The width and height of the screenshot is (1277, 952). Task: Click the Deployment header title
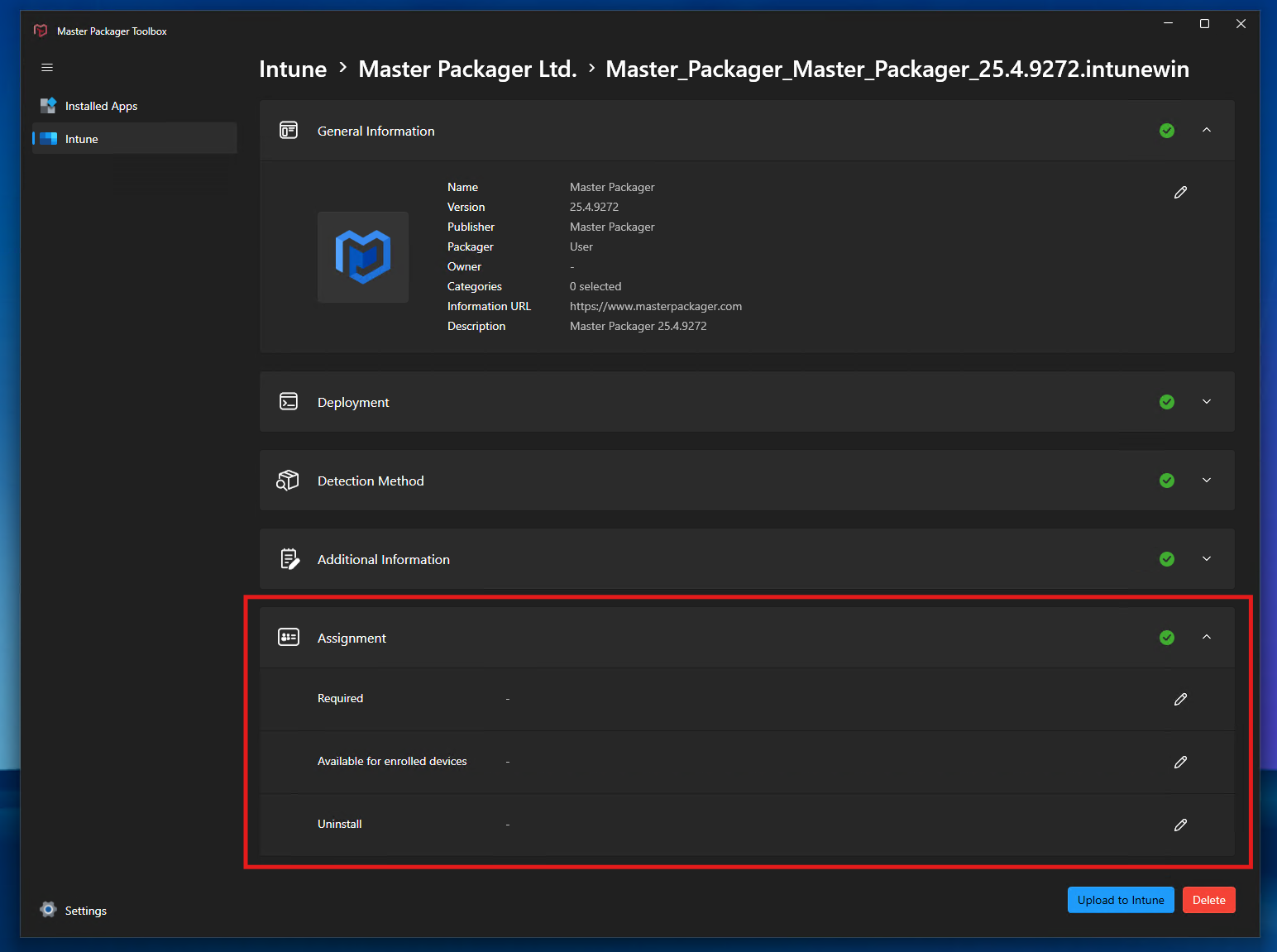[x=353, y=402]
